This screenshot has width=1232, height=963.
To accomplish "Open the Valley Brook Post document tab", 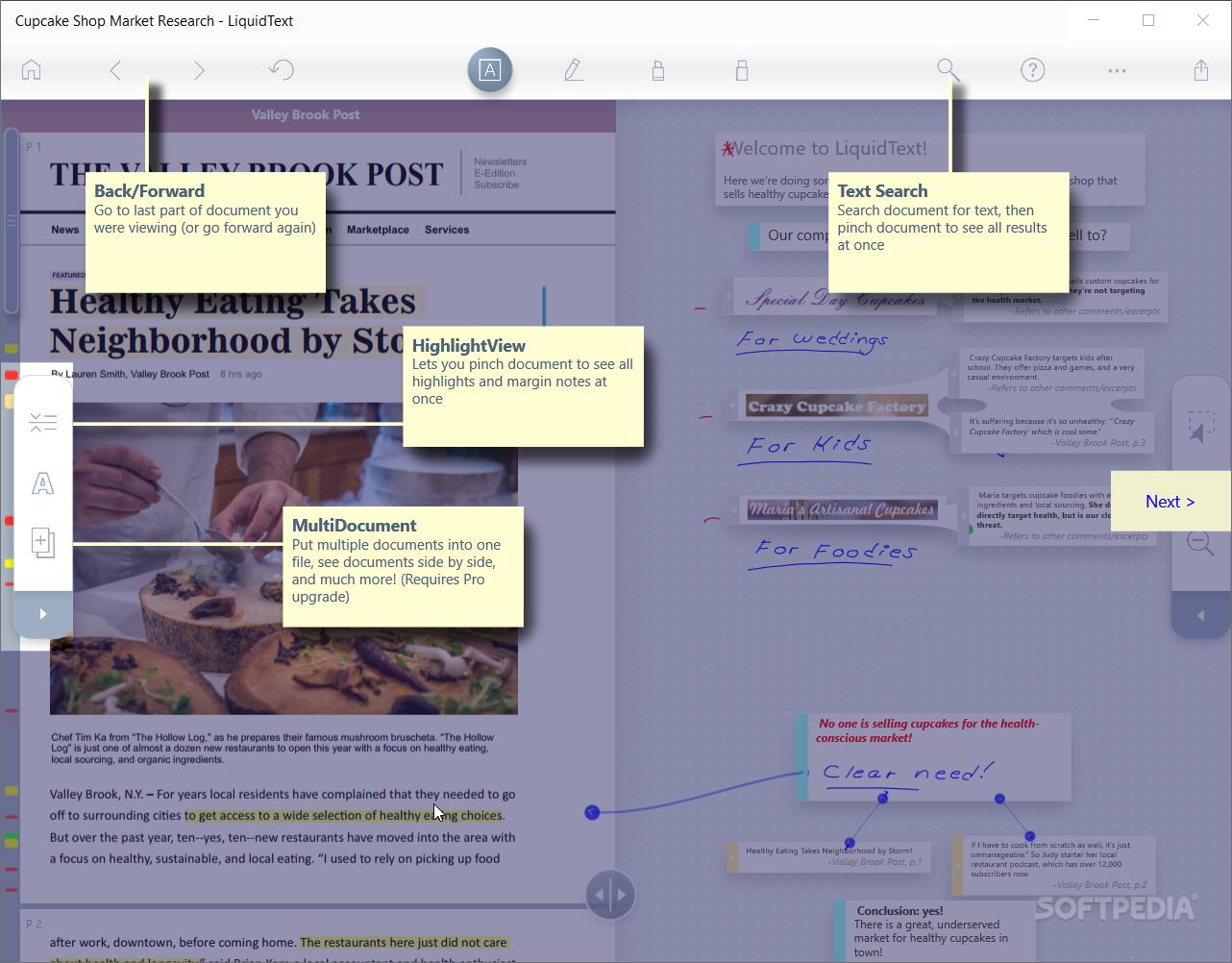I will click(306, 114).
